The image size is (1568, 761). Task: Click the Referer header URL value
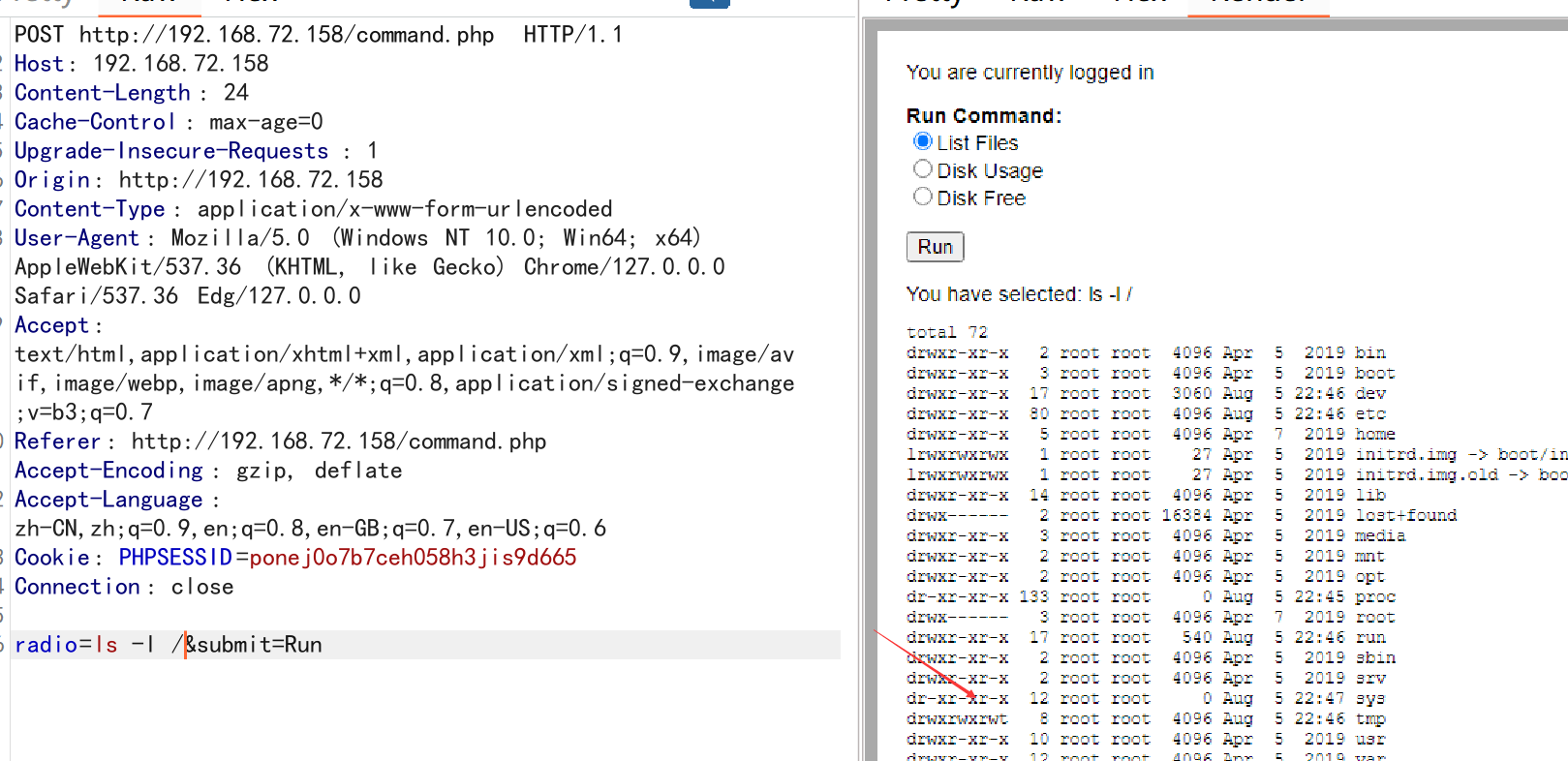pos(339,441)
